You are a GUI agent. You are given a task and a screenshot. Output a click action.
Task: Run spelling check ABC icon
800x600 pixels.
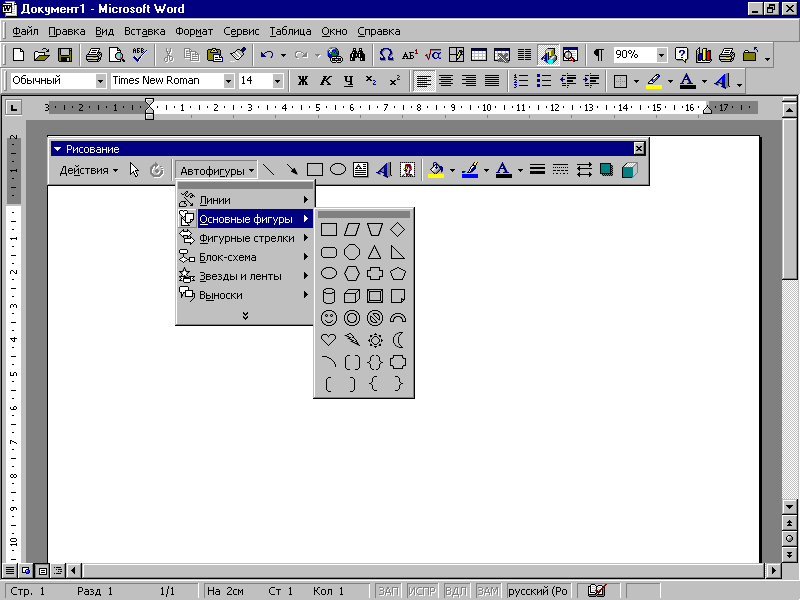[139, 55]
